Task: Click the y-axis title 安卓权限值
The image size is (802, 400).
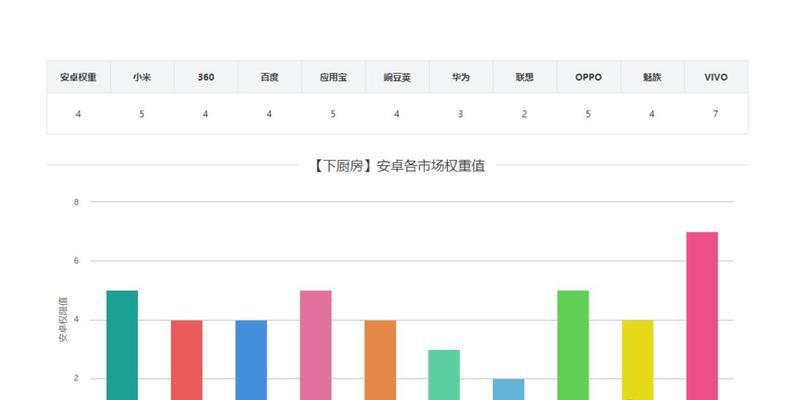Action: (x=64, y=320)
